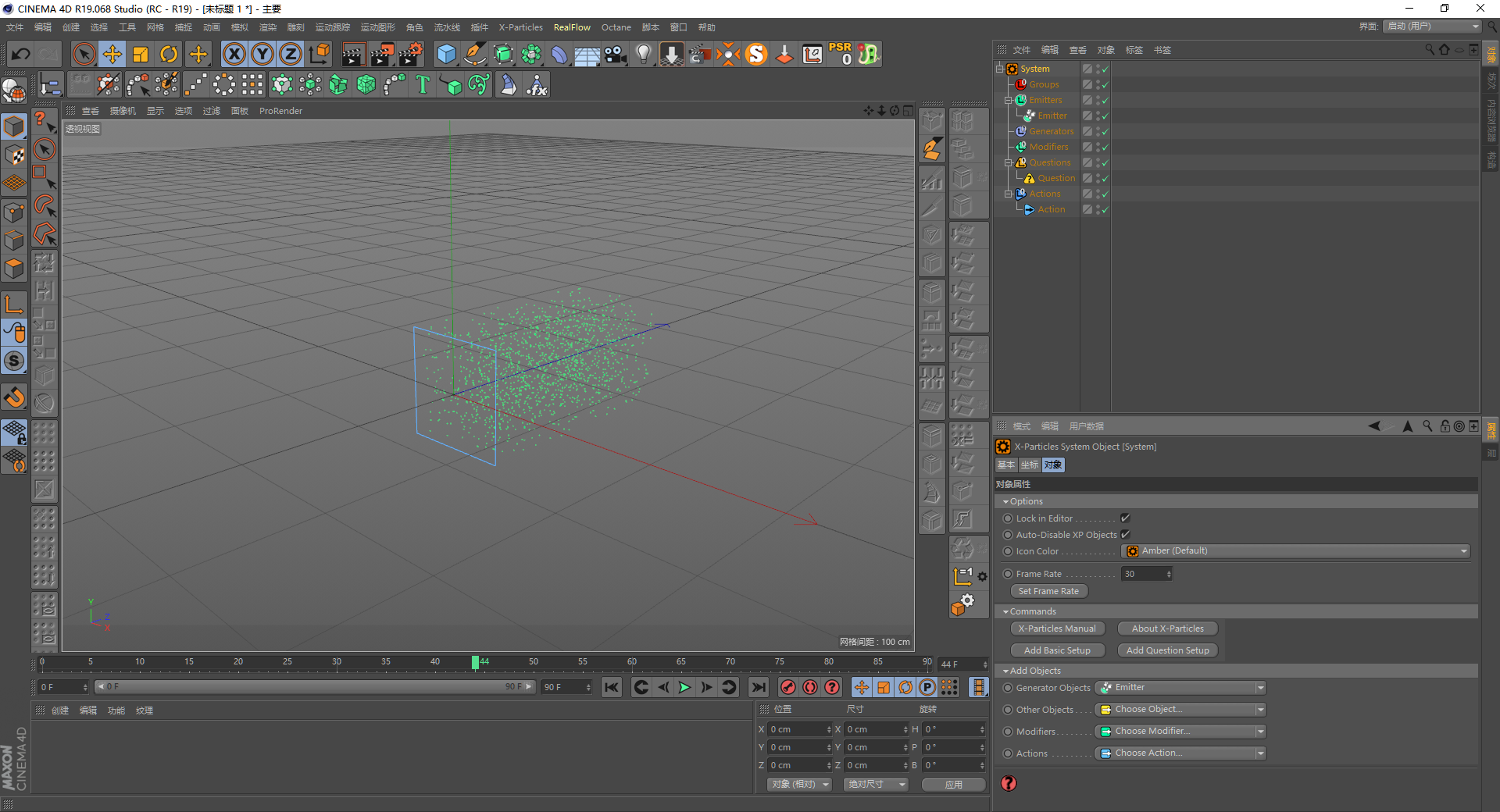Open the Point level animation dots icon
This screenshot has height=812, width=1500.
(949, 687)
